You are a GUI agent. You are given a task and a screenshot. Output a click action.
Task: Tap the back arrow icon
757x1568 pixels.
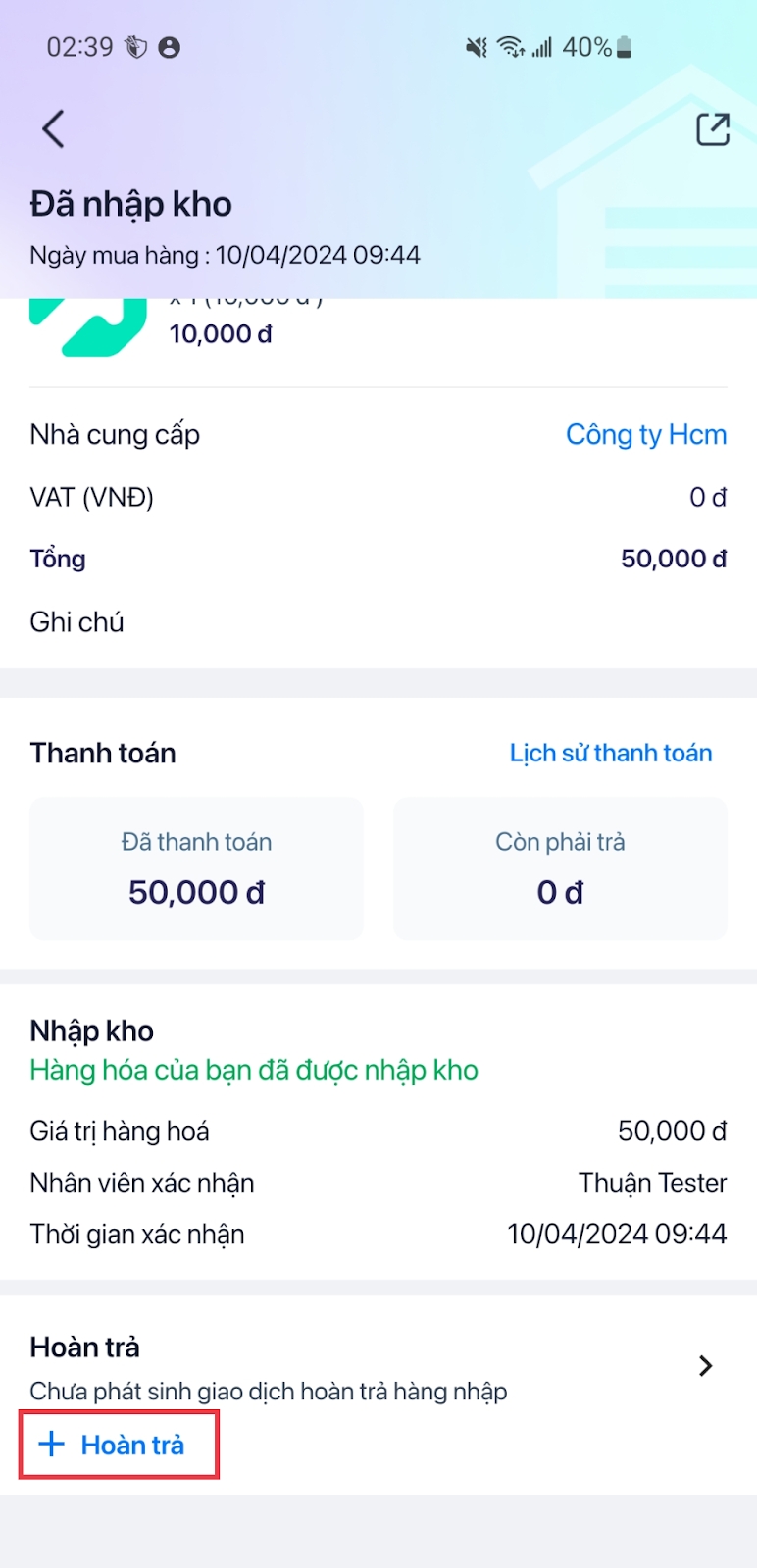[x=53, y=128]
